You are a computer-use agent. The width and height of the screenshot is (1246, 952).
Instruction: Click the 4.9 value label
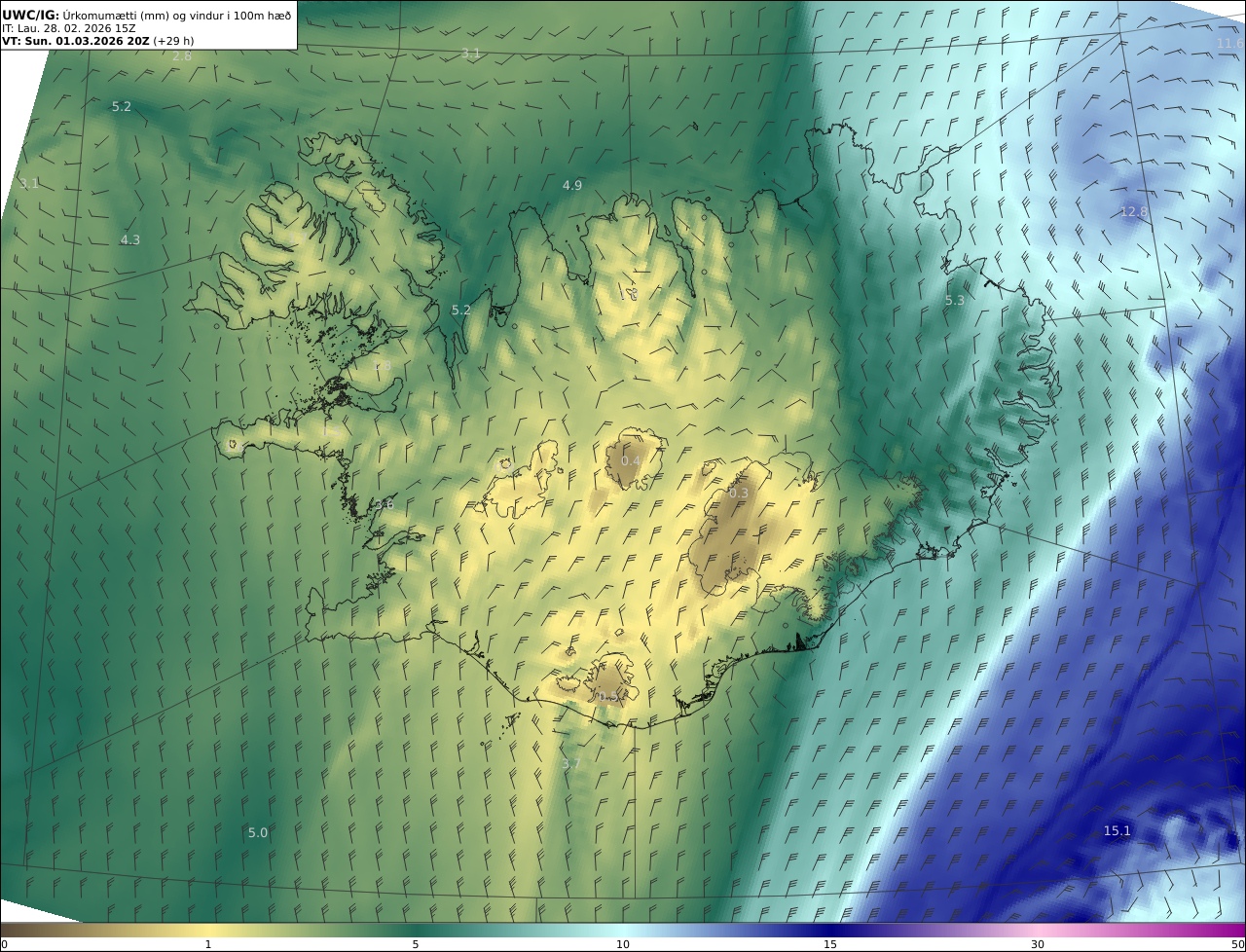tap(572, 185)
